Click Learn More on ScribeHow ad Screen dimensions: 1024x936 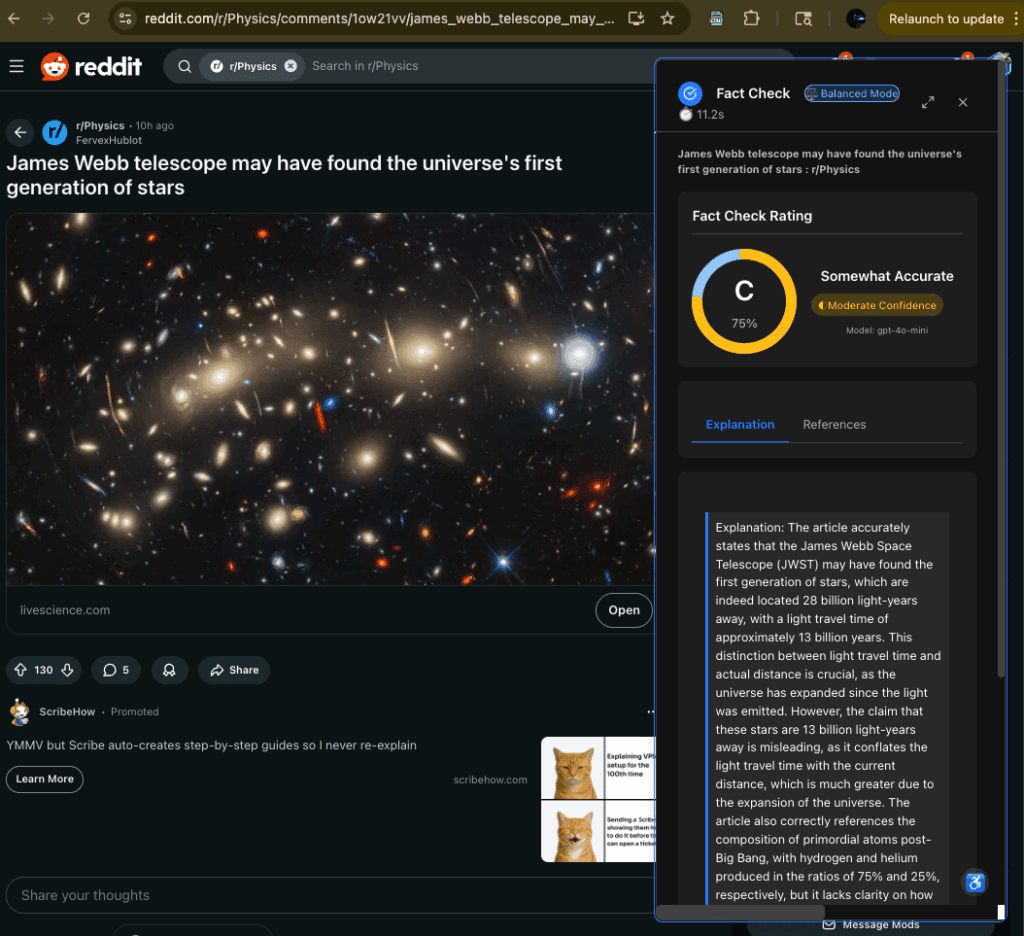tap(45, 779)
